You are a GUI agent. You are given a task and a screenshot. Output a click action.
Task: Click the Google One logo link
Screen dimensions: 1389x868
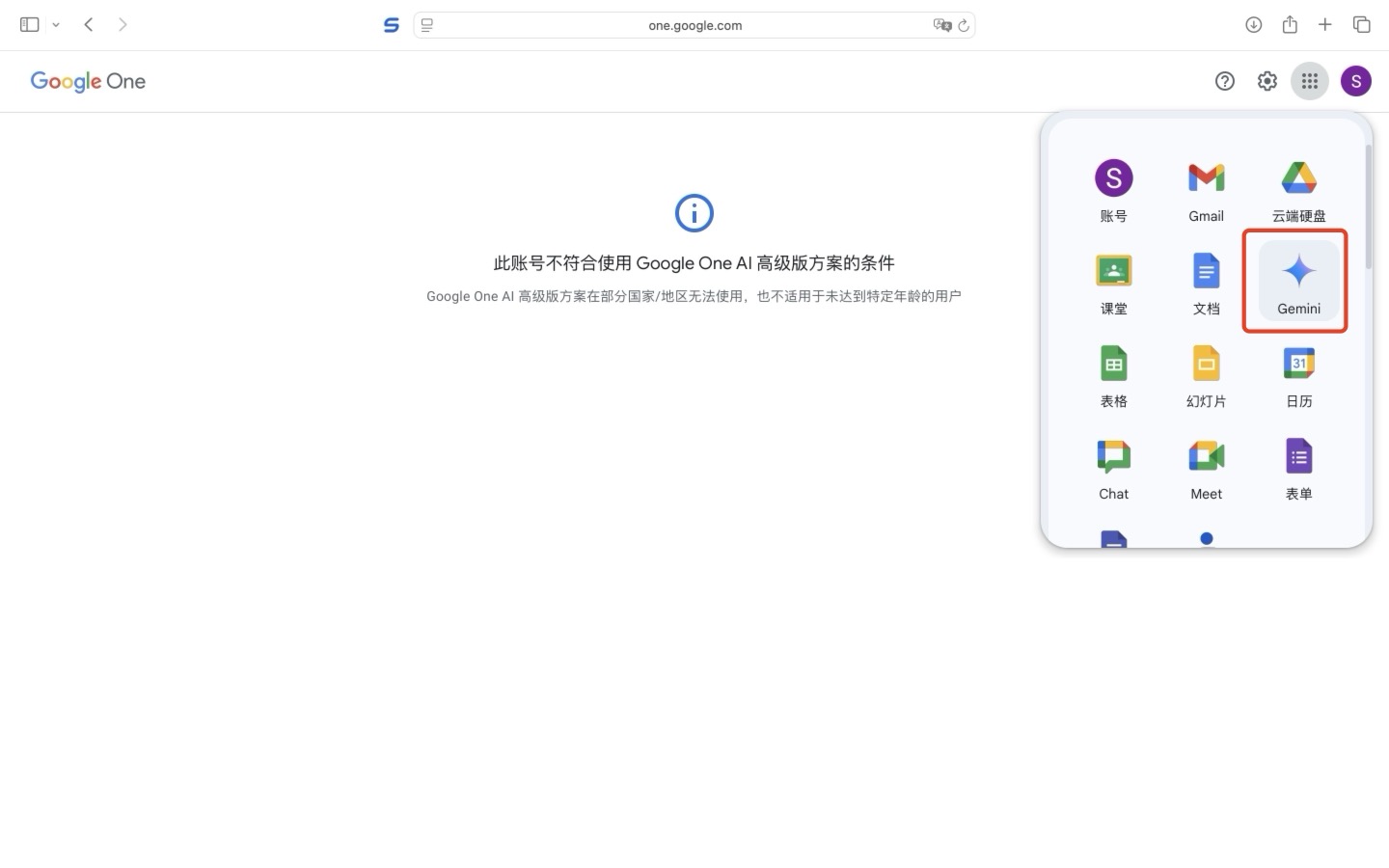point(88,82)
